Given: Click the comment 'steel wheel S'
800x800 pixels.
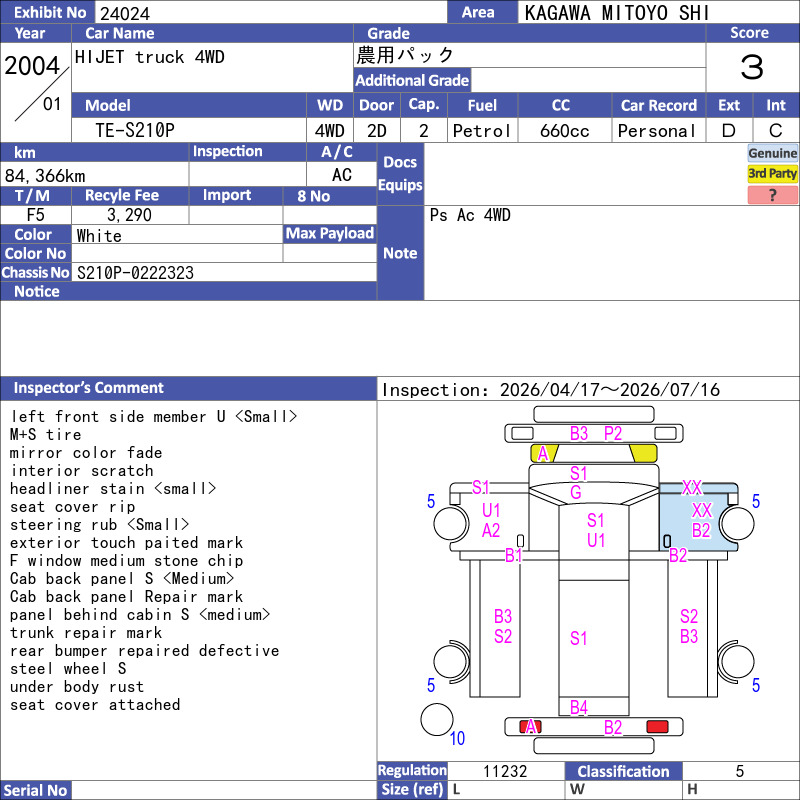Looking at the screenshot, I should click(68, 668).
